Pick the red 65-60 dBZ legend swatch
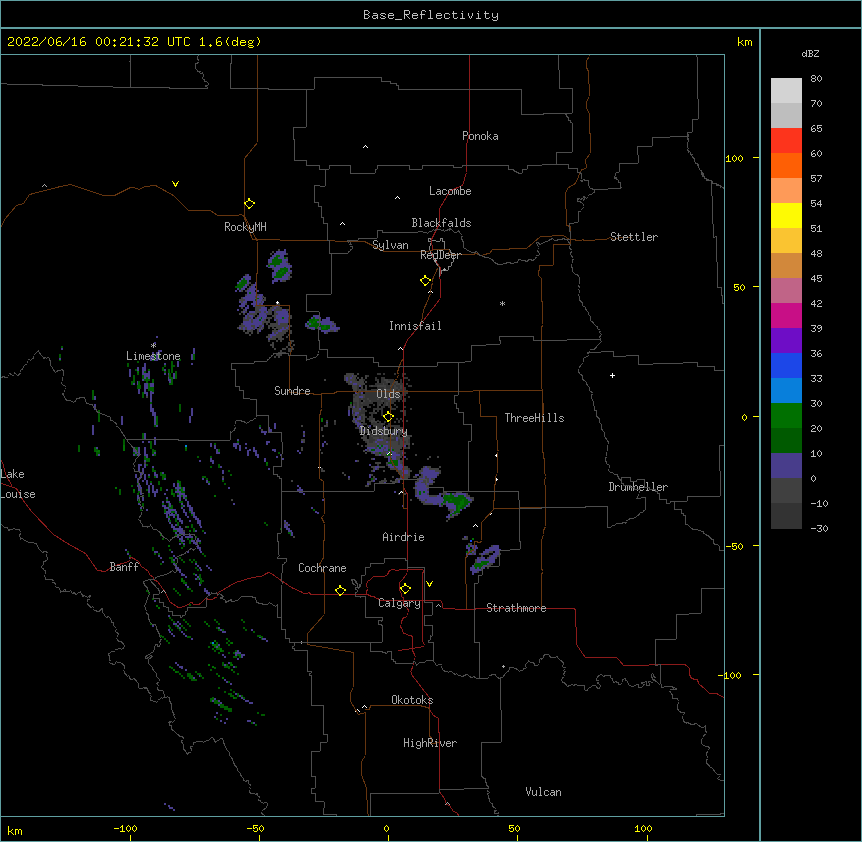The image size is (862, 842). 786,140
